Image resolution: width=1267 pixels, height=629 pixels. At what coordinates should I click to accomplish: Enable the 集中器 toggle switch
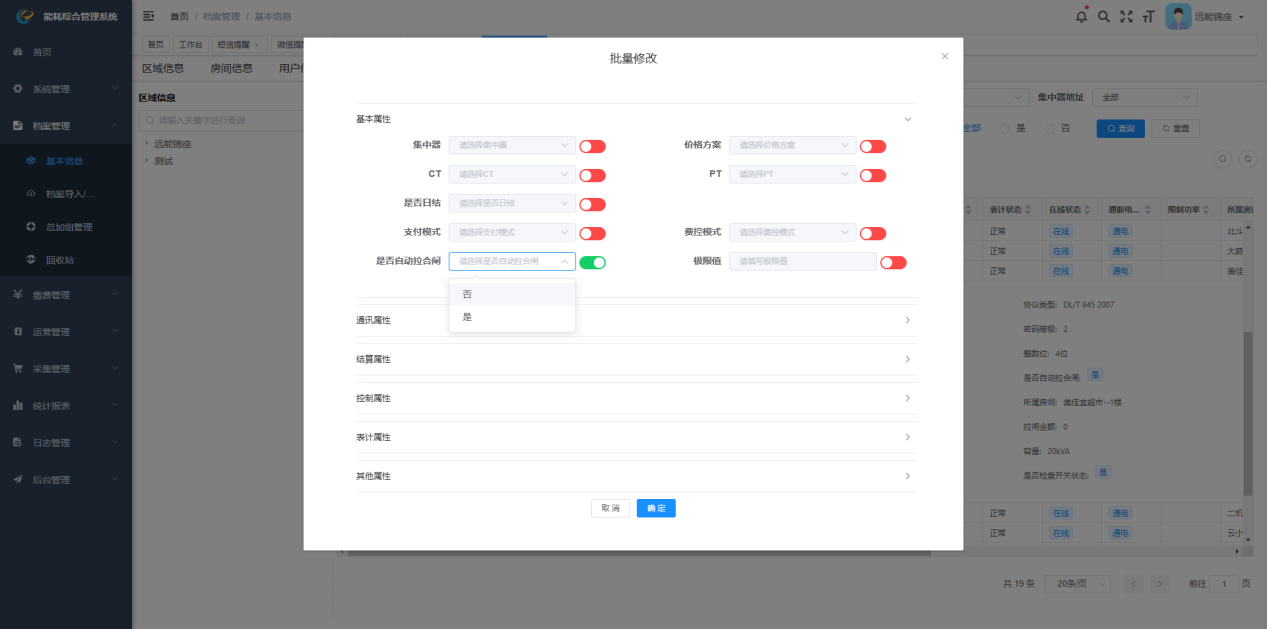[x=592, y=146]
